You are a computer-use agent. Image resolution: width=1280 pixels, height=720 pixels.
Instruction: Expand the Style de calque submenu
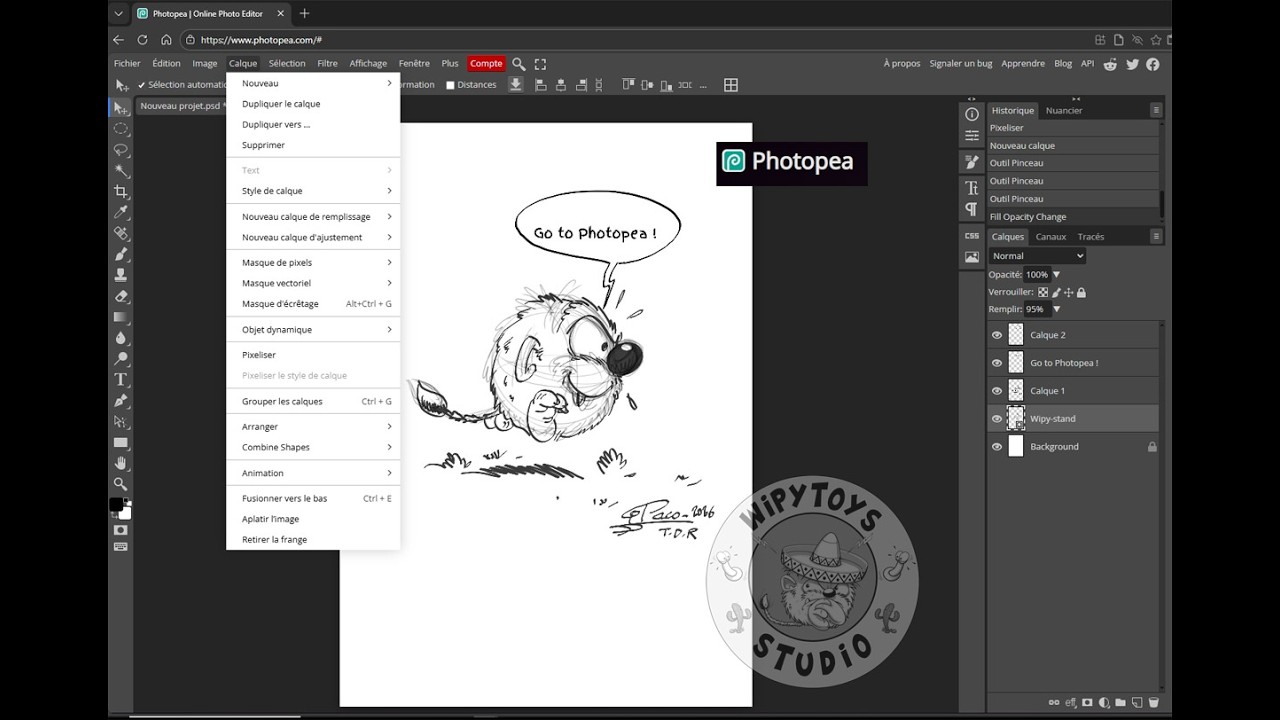313,191
